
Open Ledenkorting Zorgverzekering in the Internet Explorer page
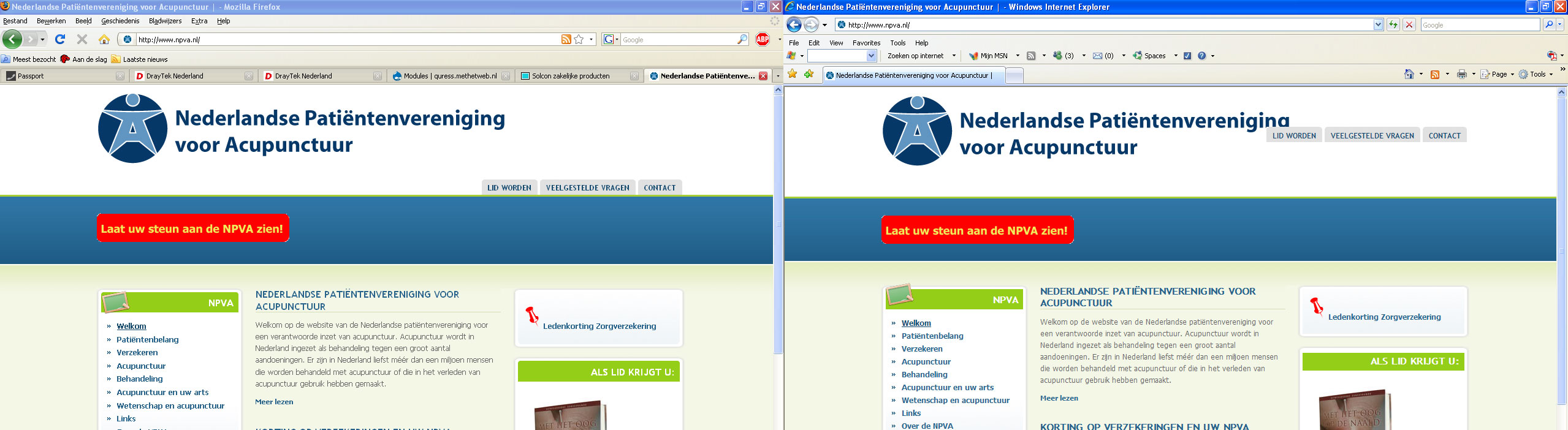pos(1384,317)
